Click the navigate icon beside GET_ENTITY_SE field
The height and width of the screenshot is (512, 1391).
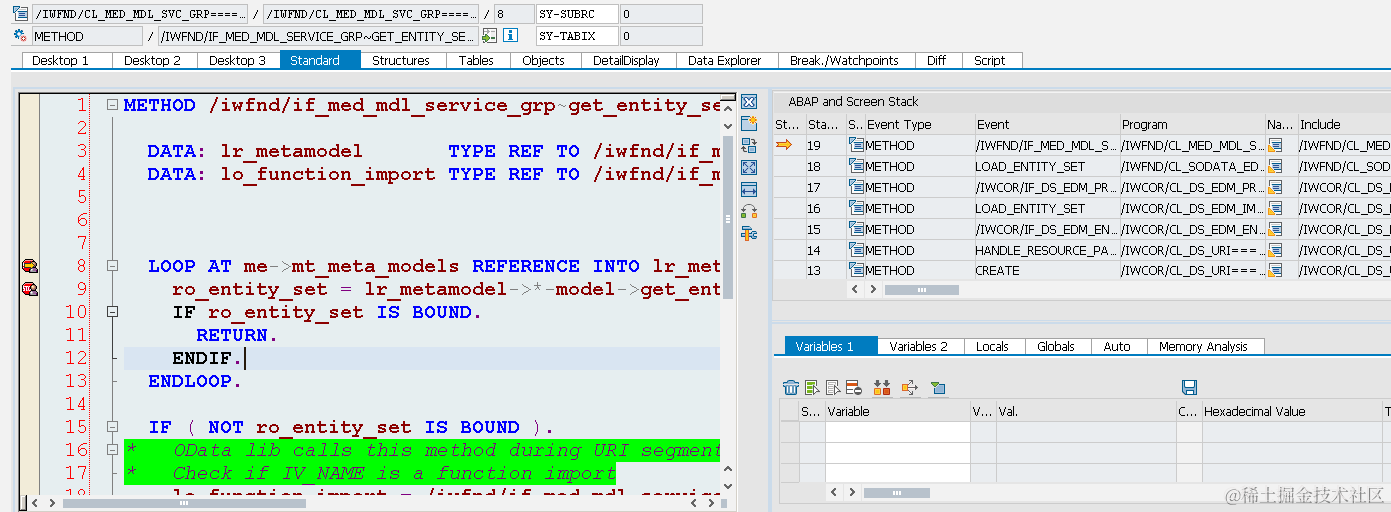489,35
